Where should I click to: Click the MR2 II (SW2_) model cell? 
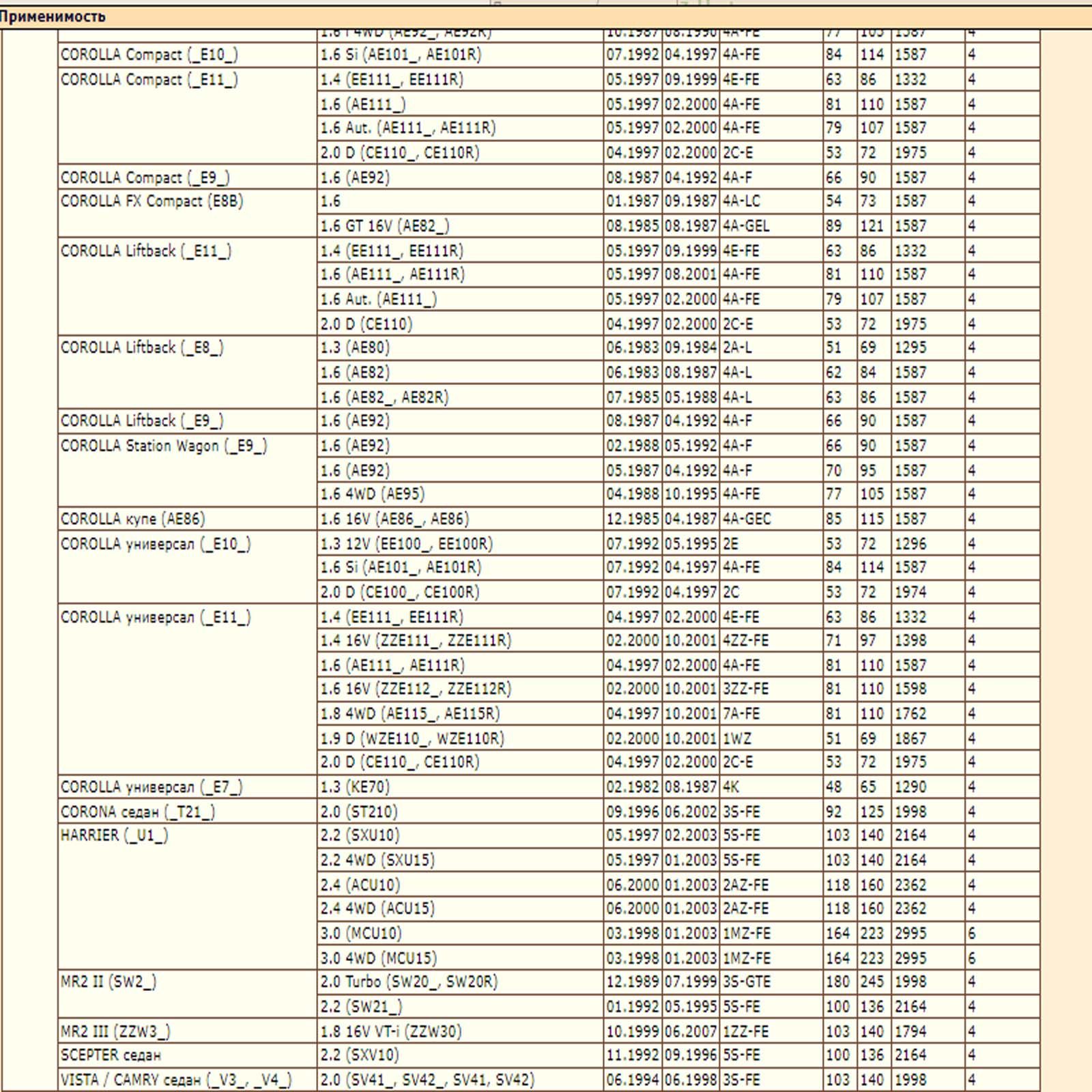pyautogui.click(x=109, y=982)
